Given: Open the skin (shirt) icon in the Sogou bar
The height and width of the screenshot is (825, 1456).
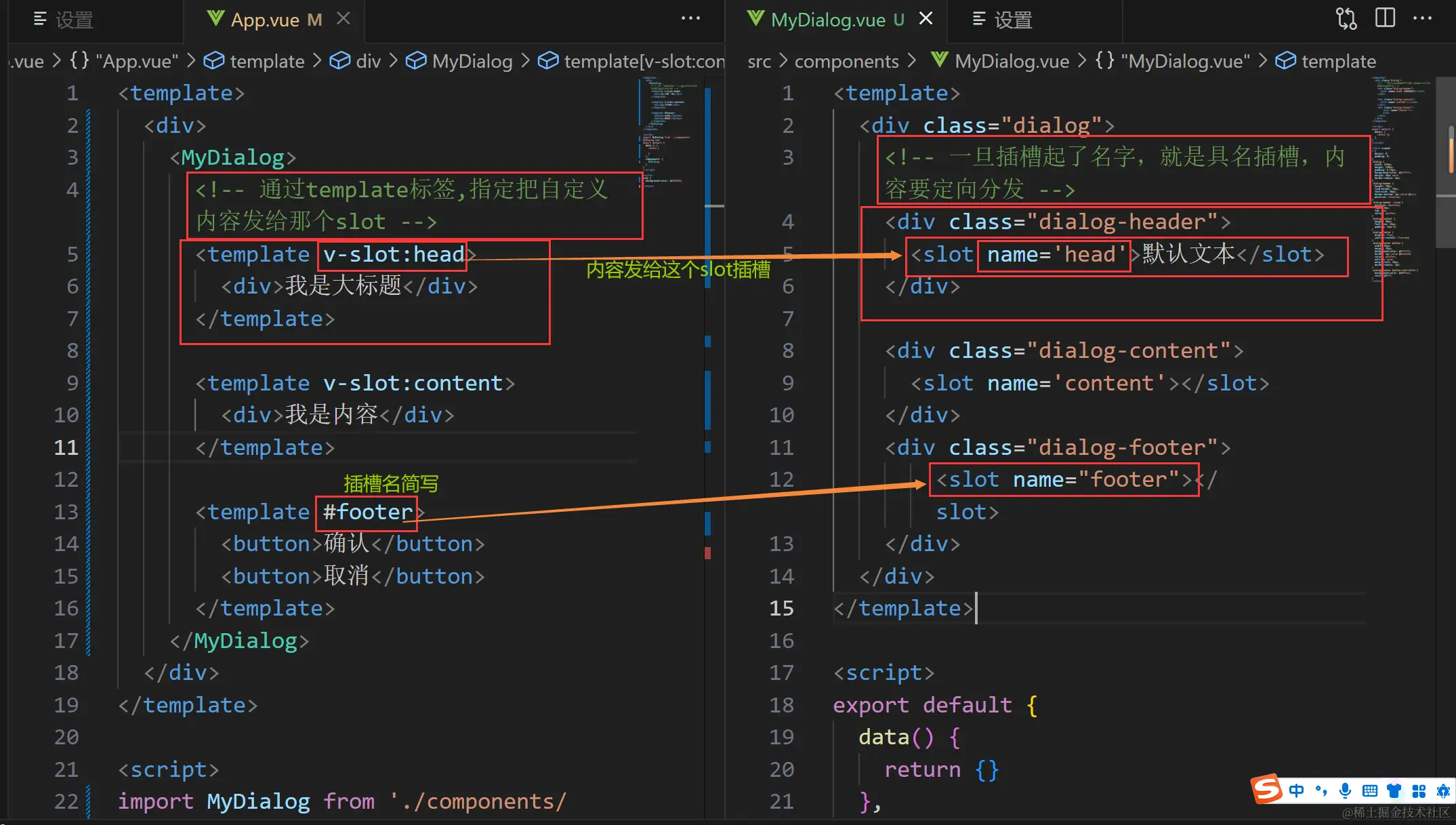Looking at the screenshot, I should point(1394,790).
